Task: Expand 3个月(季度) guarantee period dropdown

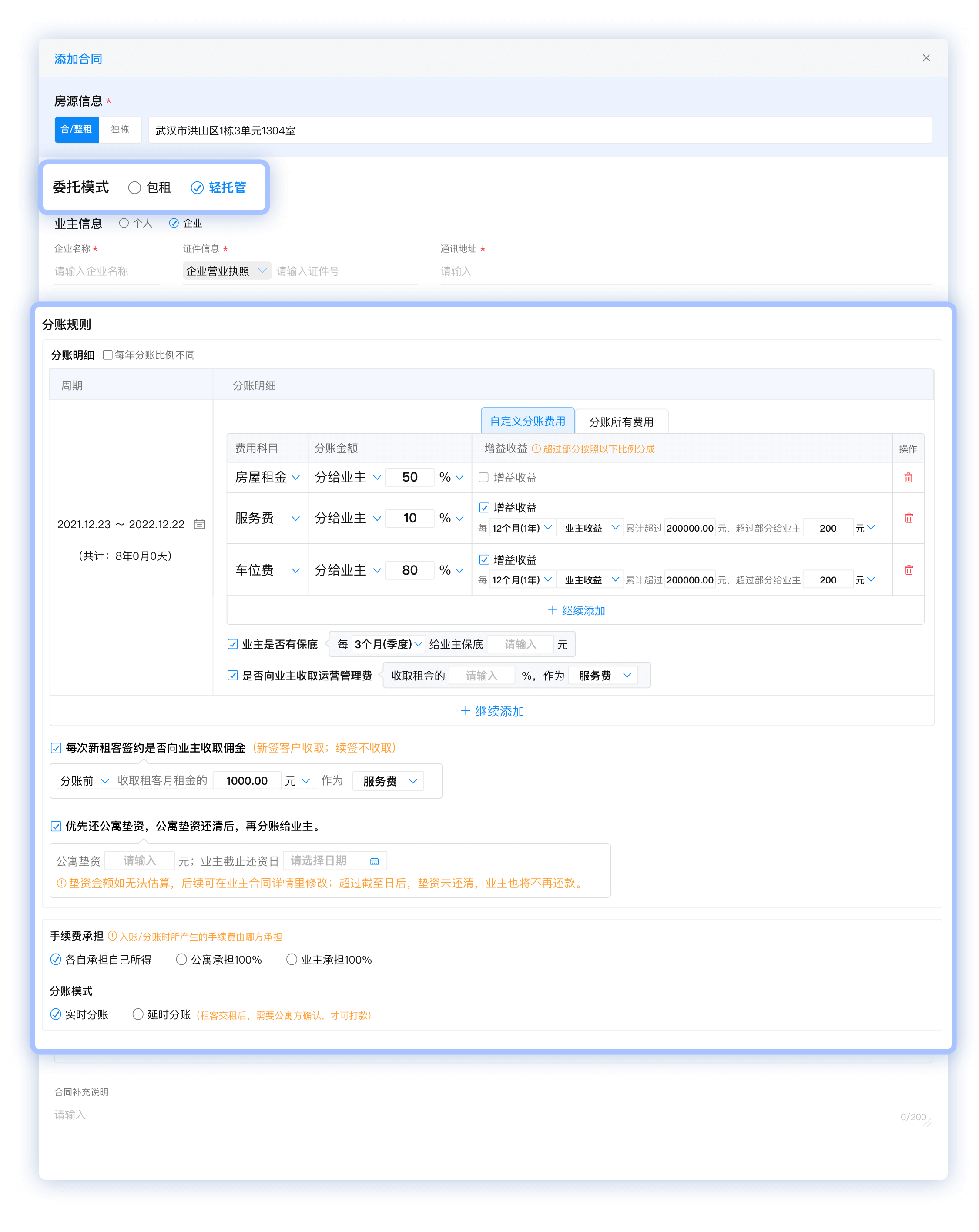Action: pyautogui.click(x=388, y=645)
